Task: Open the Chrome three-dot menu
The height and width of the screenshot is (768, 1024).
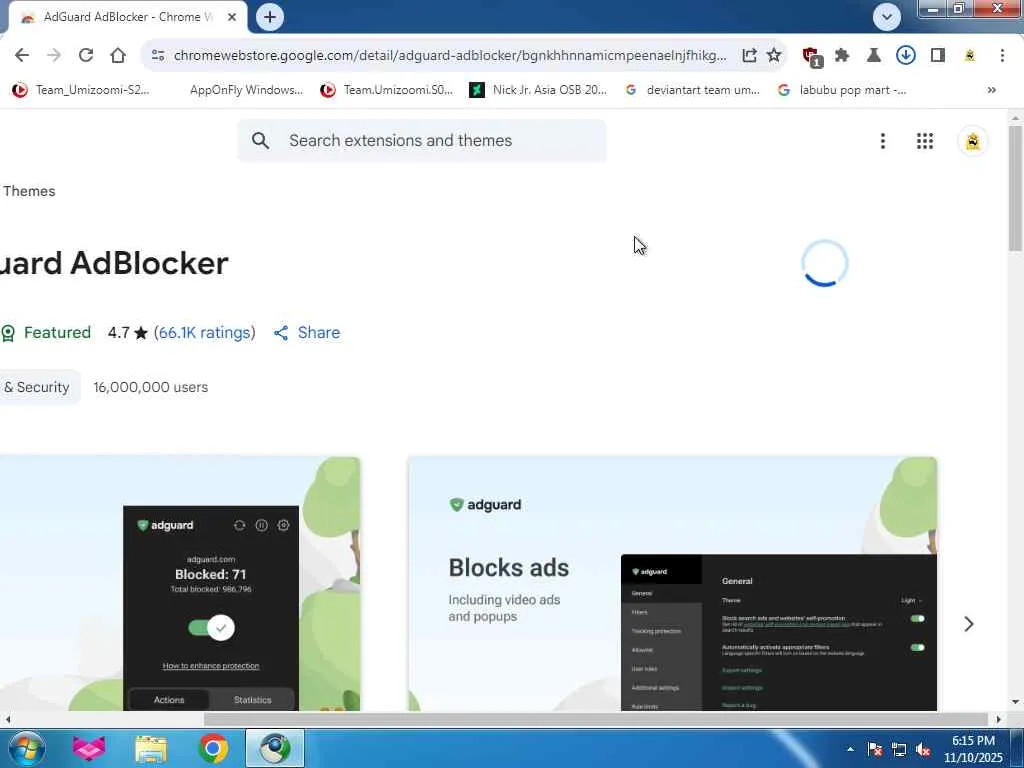Action: pyautogui.click(x=1002, y=56)
